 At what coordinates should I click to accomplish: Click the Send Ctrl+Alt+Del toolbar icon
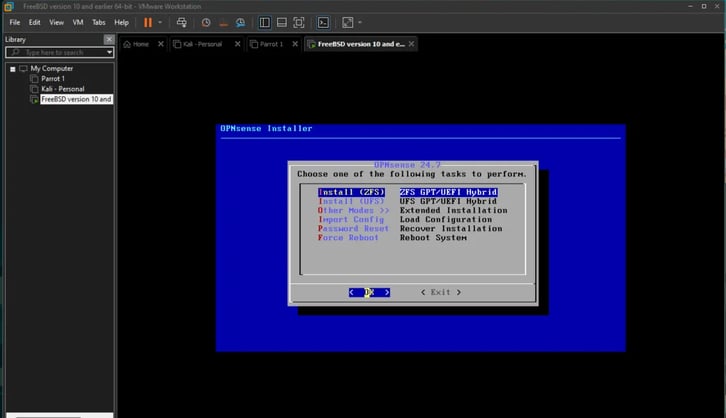tap(182, 22)
